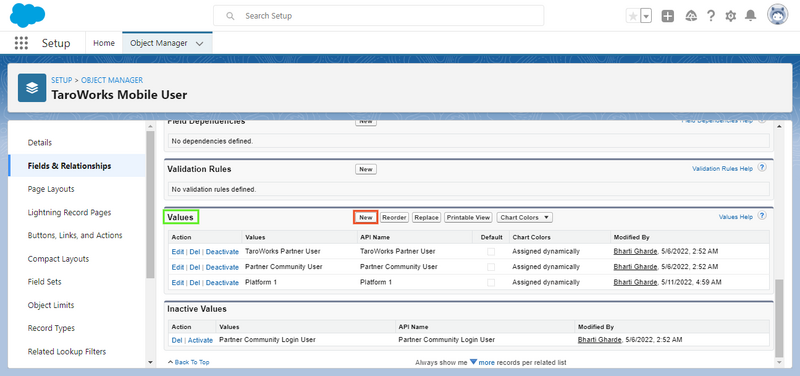Toggle Default checkbox for Platform 1
Viewport: 800px width, 376px height.
tap(491, 282)
